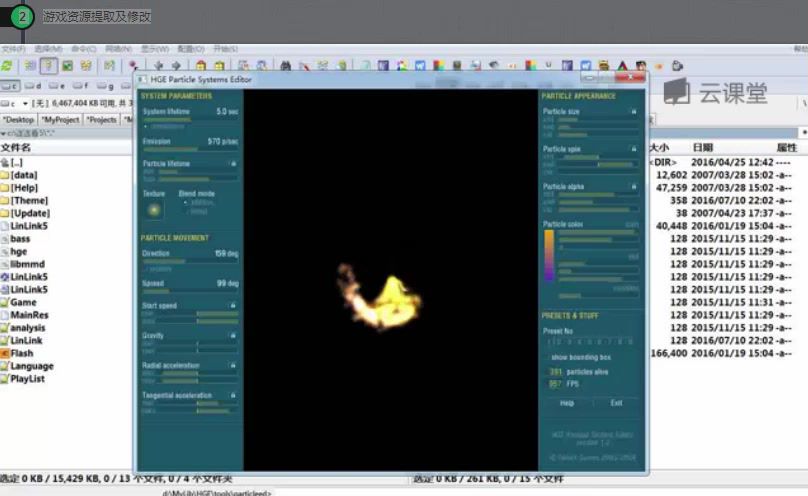This screenshot has height=496, width=808.
Task: Click the orange star toolbar icon
Action: pos(659,66)
